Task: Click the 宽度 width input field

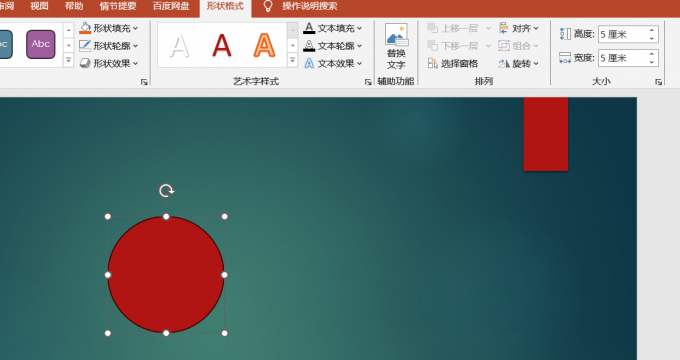Action: point(623,58)
